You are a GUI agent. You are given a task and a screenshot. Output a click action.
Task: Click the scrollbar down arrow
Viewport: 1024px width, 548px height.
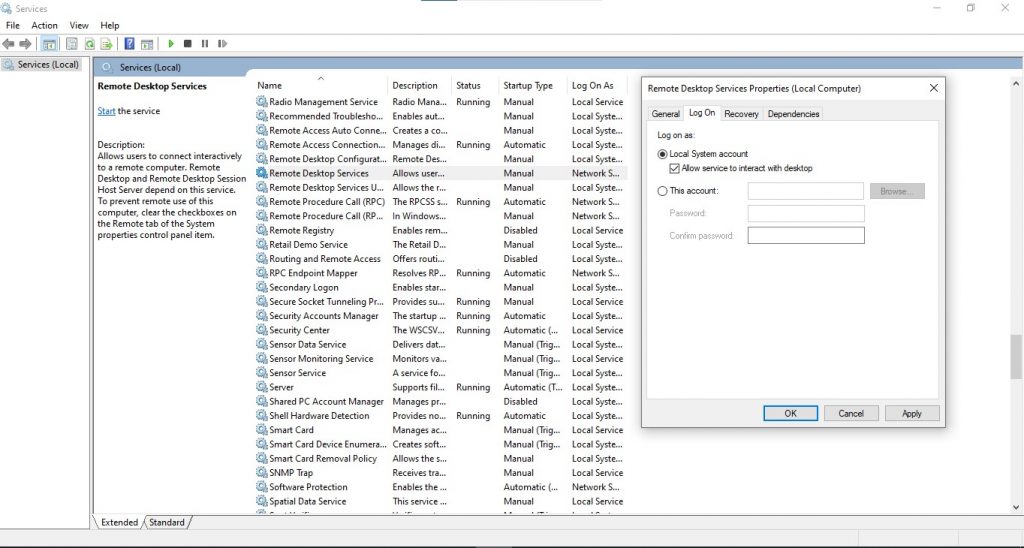[x=1016, y=507]
